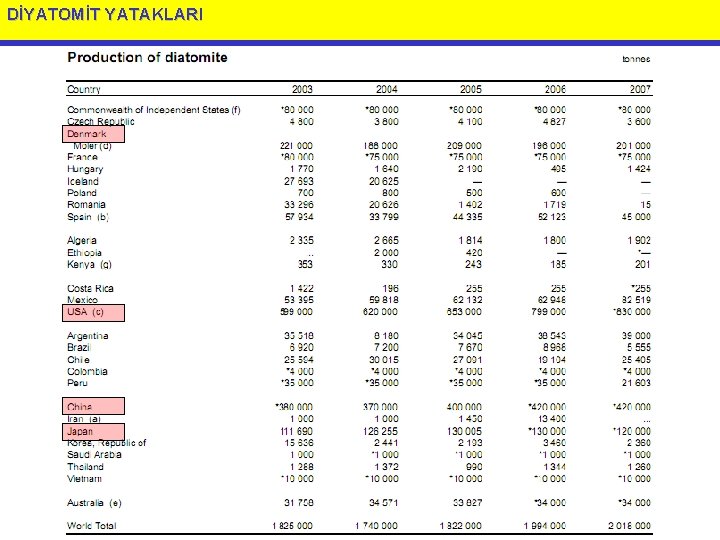The image size is (720, 540).
Task: Click the Peru row label
Action: 77,383
